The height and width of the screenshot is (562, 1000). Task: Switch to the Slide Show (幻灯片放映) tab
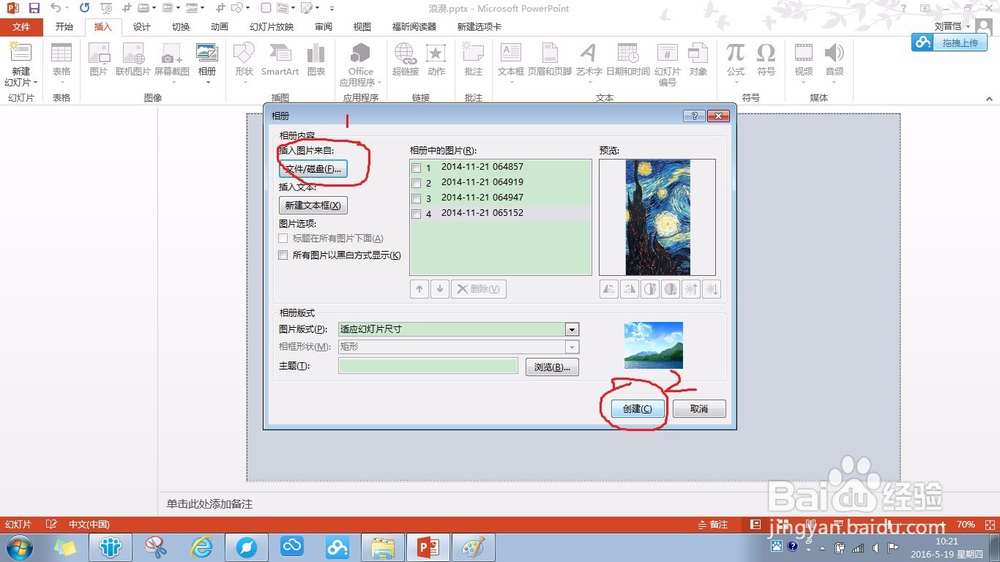(272, 27)
